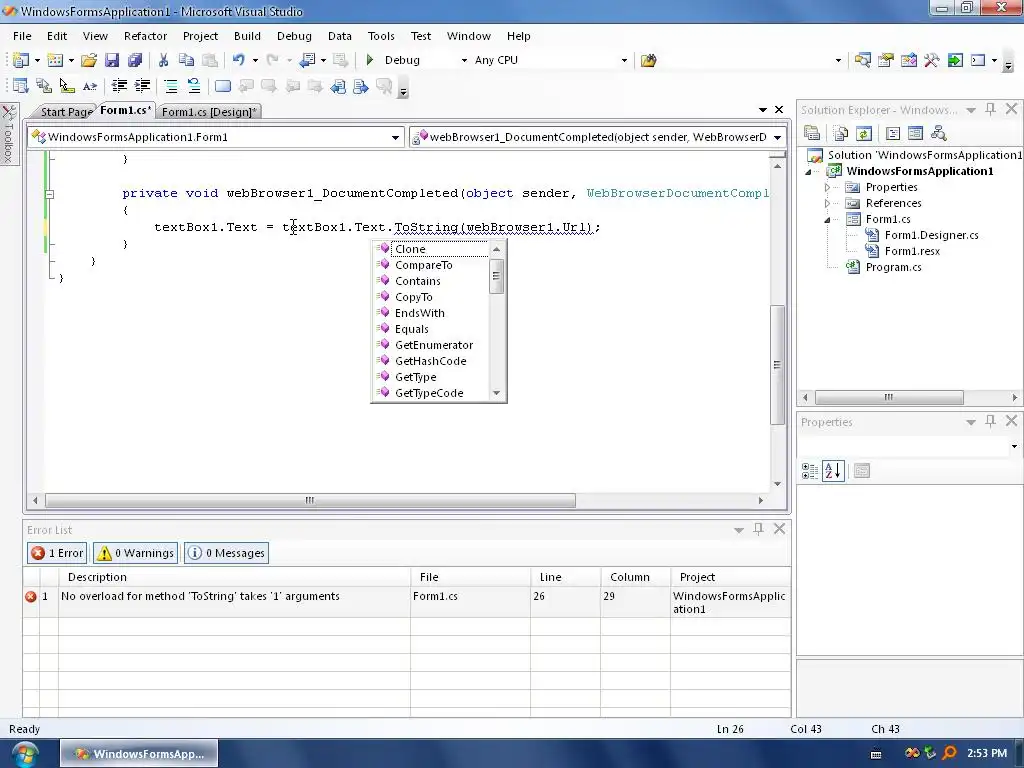Open the Object Browser toolbar icon

[908, 60]
